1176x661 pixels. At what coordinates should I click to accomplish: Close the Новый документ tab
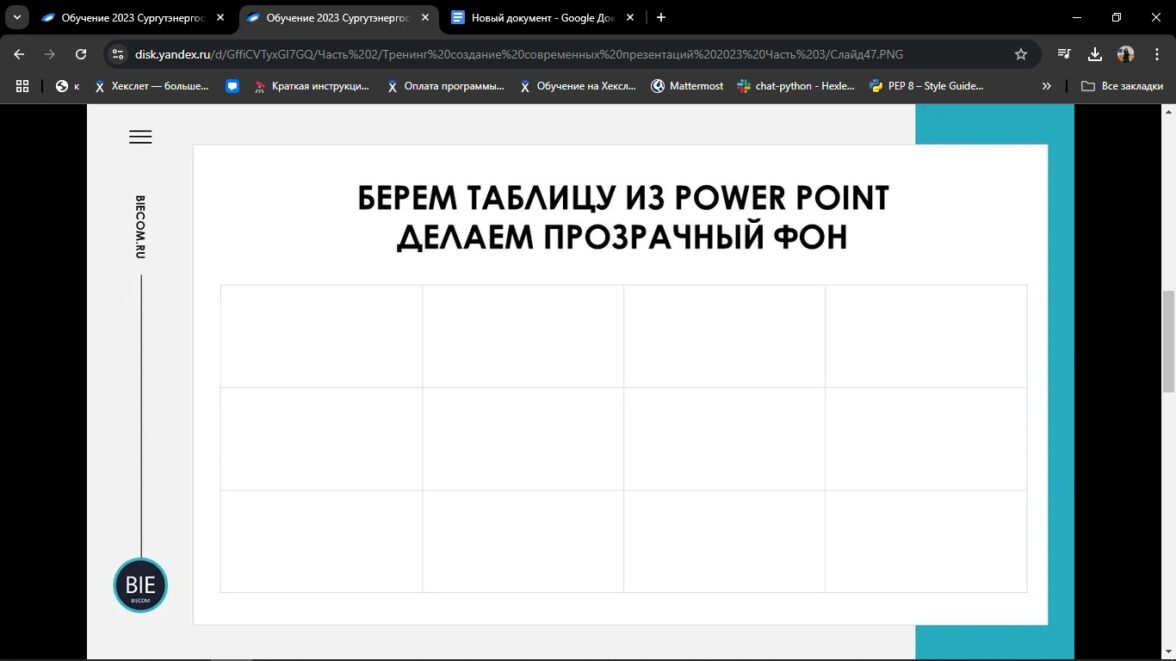[630, 17]
